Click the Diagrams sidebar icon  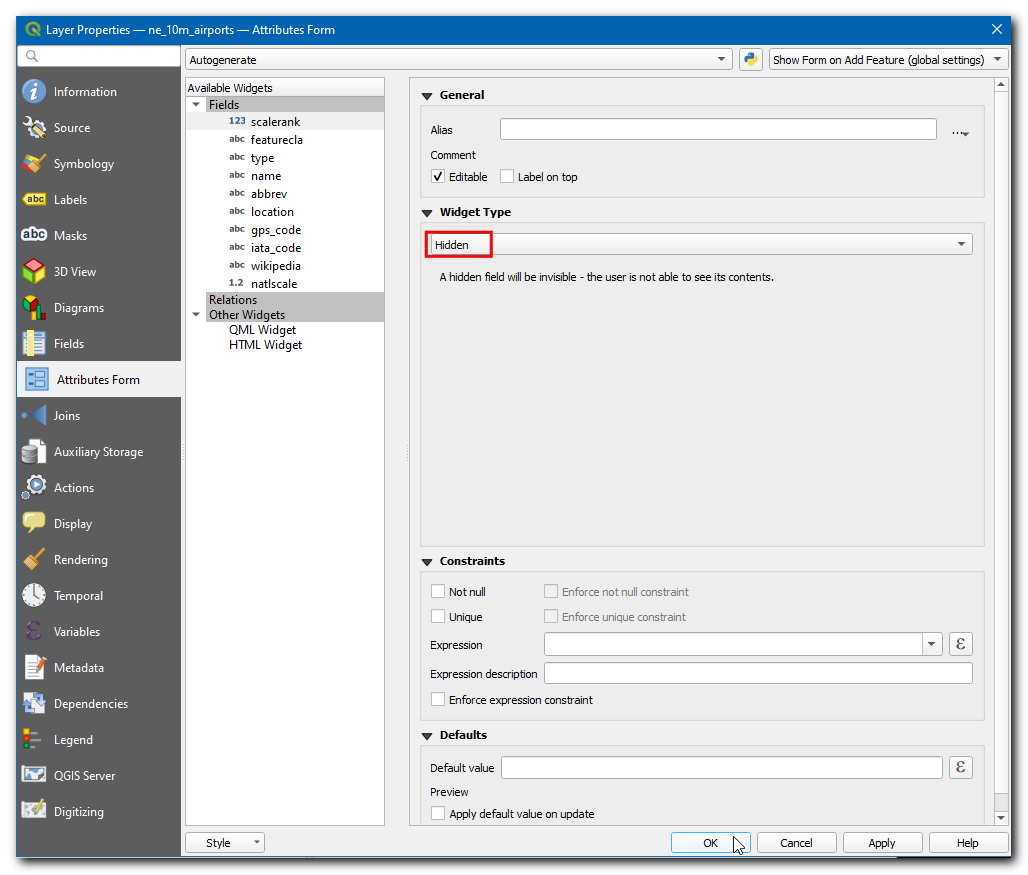[35, 308]
